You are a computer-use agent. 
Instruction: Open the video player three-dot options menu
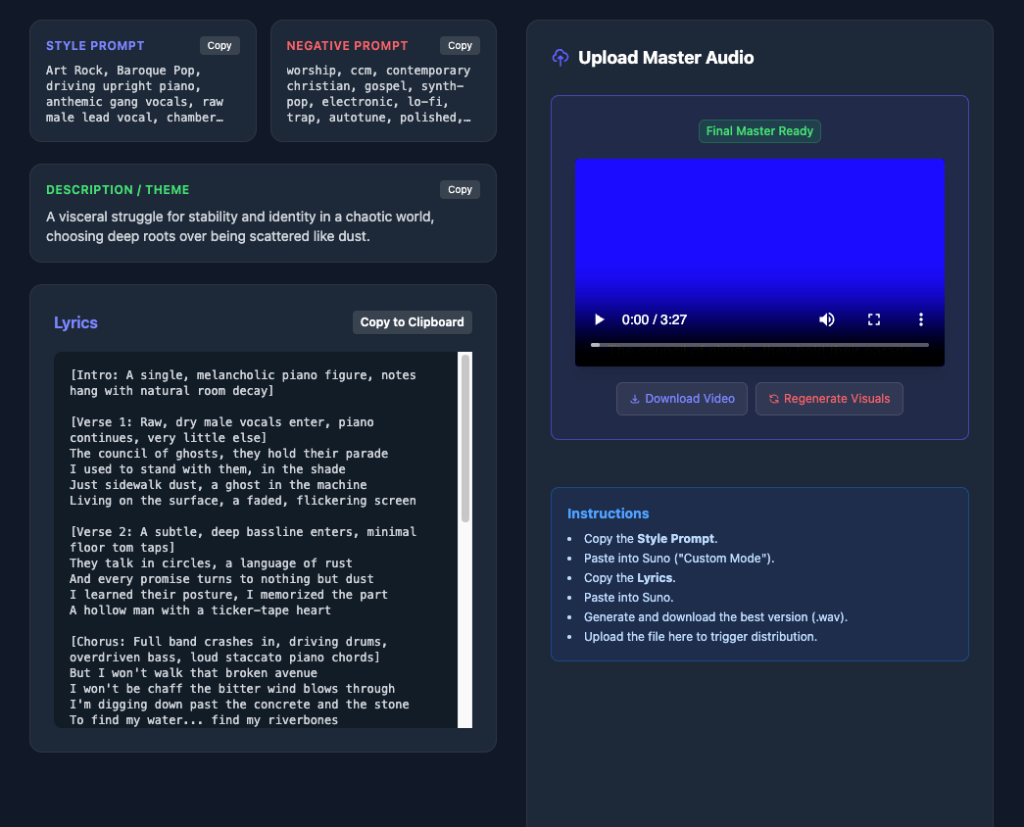click(920, 319)
